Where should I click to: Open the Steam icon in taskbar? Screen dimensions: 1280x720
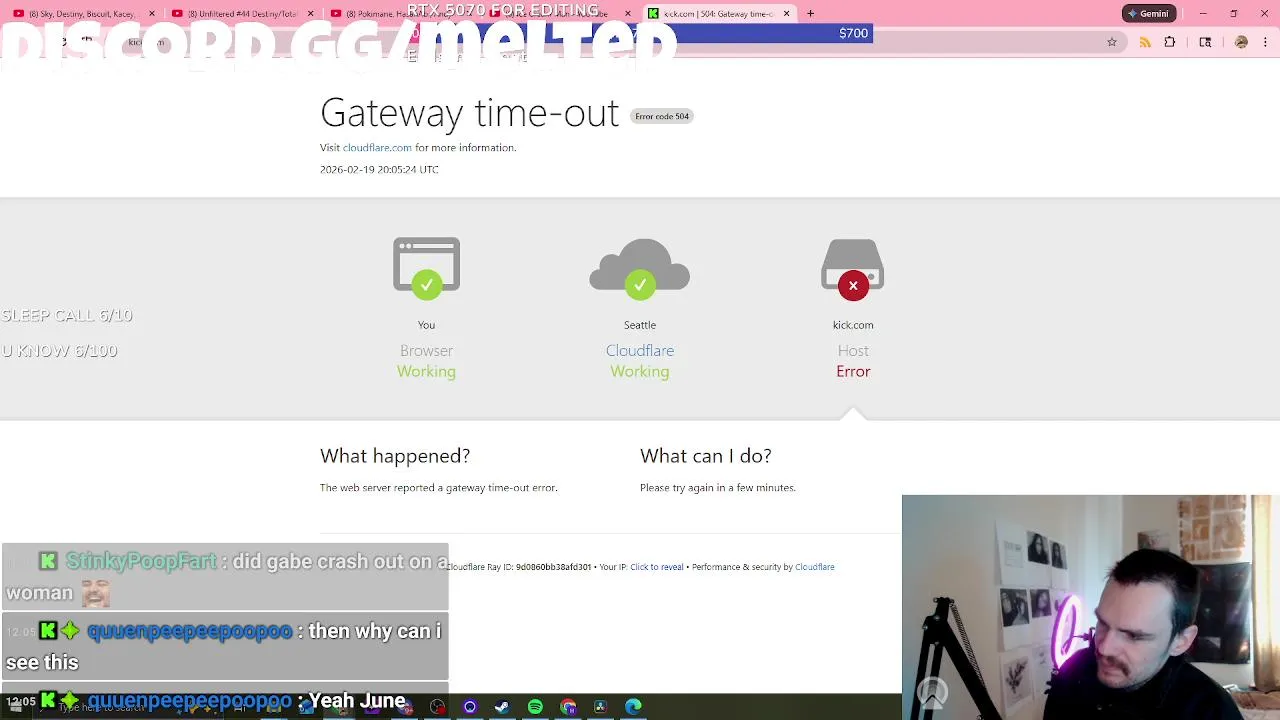[502, 707]
